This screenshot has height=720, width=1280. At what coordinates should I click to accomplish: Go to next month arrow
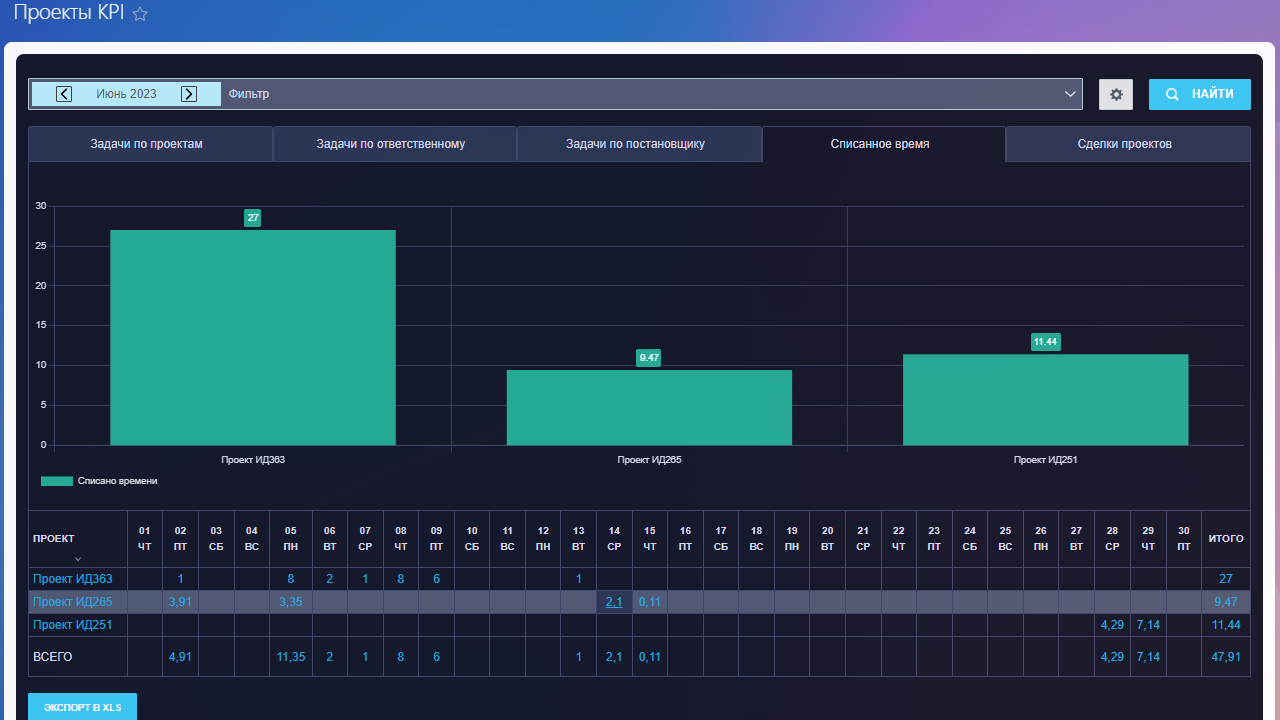188,94
